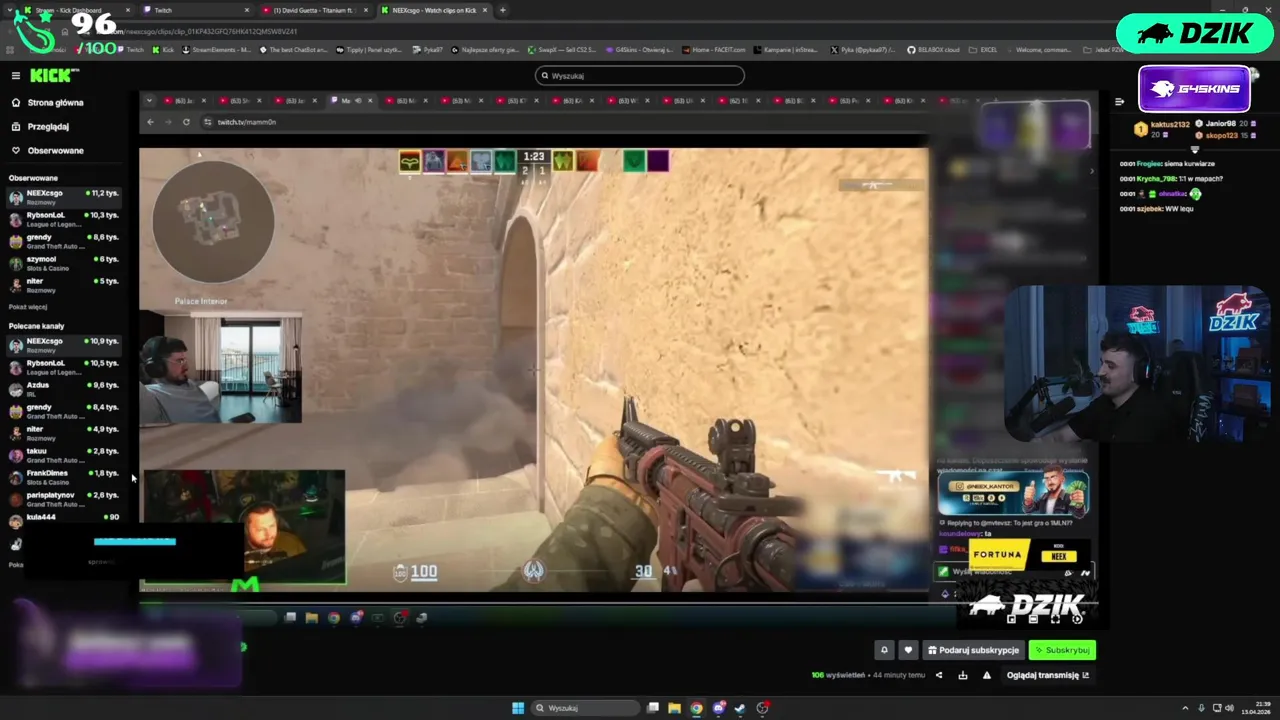
Task: Open FACEIT.com bookmark
Action: click(714, 49)
